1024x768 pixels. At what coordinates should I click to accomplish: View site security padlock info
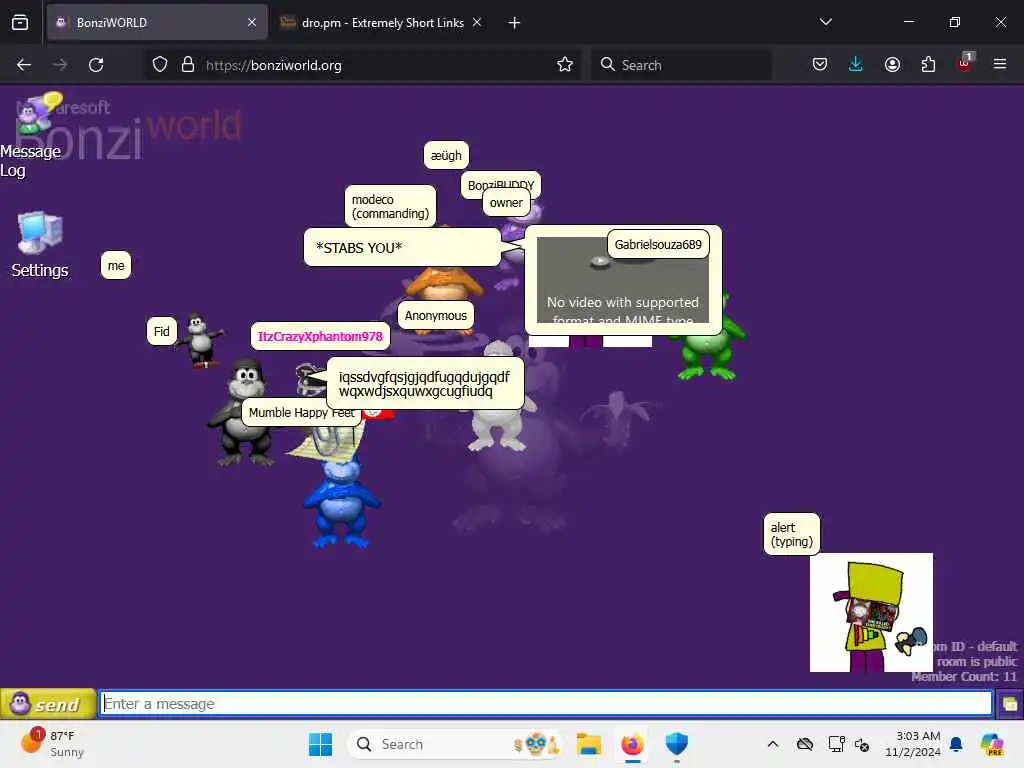pyautogui.click(x=188, y=65)
